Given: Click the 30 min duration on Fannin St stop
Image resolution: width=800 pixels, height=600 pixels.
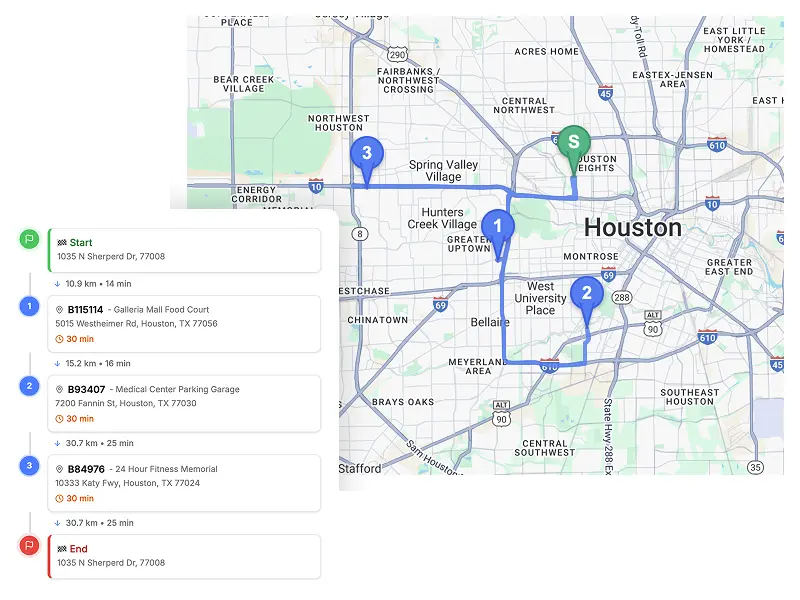Looking at the screenshot, I should pyautogui.click(x=80, y=419).
